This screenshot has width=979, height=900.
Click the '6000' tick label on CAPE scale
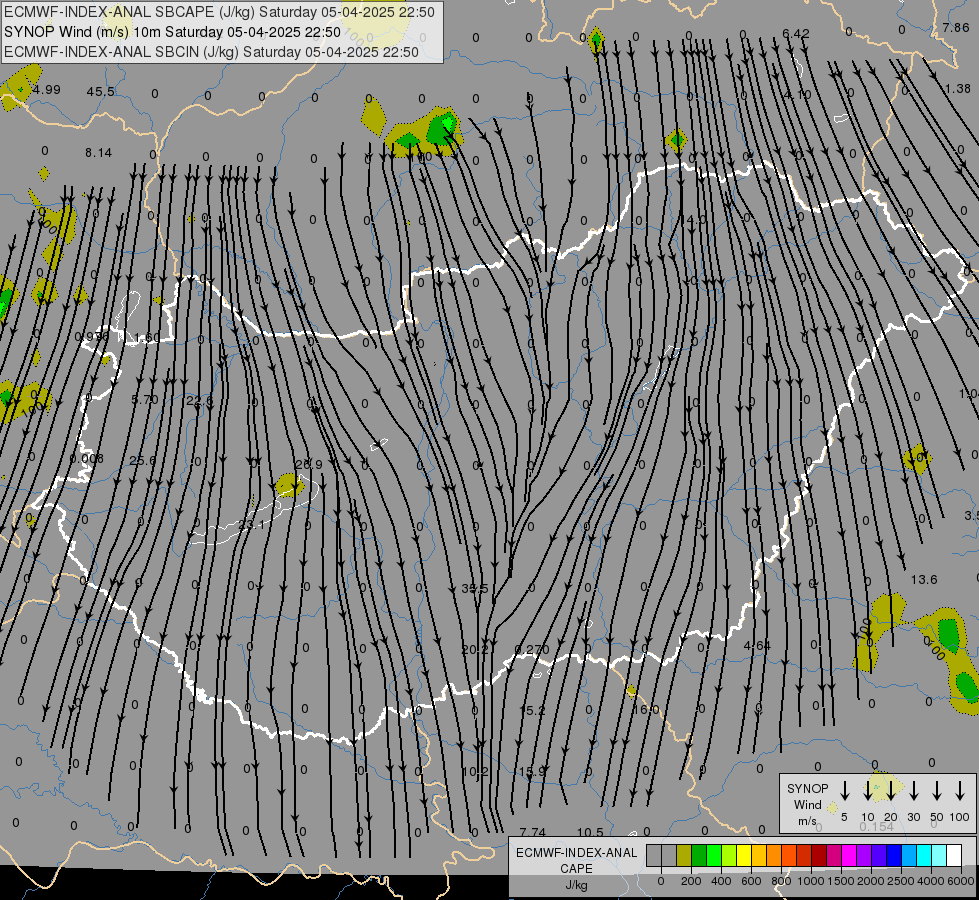click(x=960, y=881)
